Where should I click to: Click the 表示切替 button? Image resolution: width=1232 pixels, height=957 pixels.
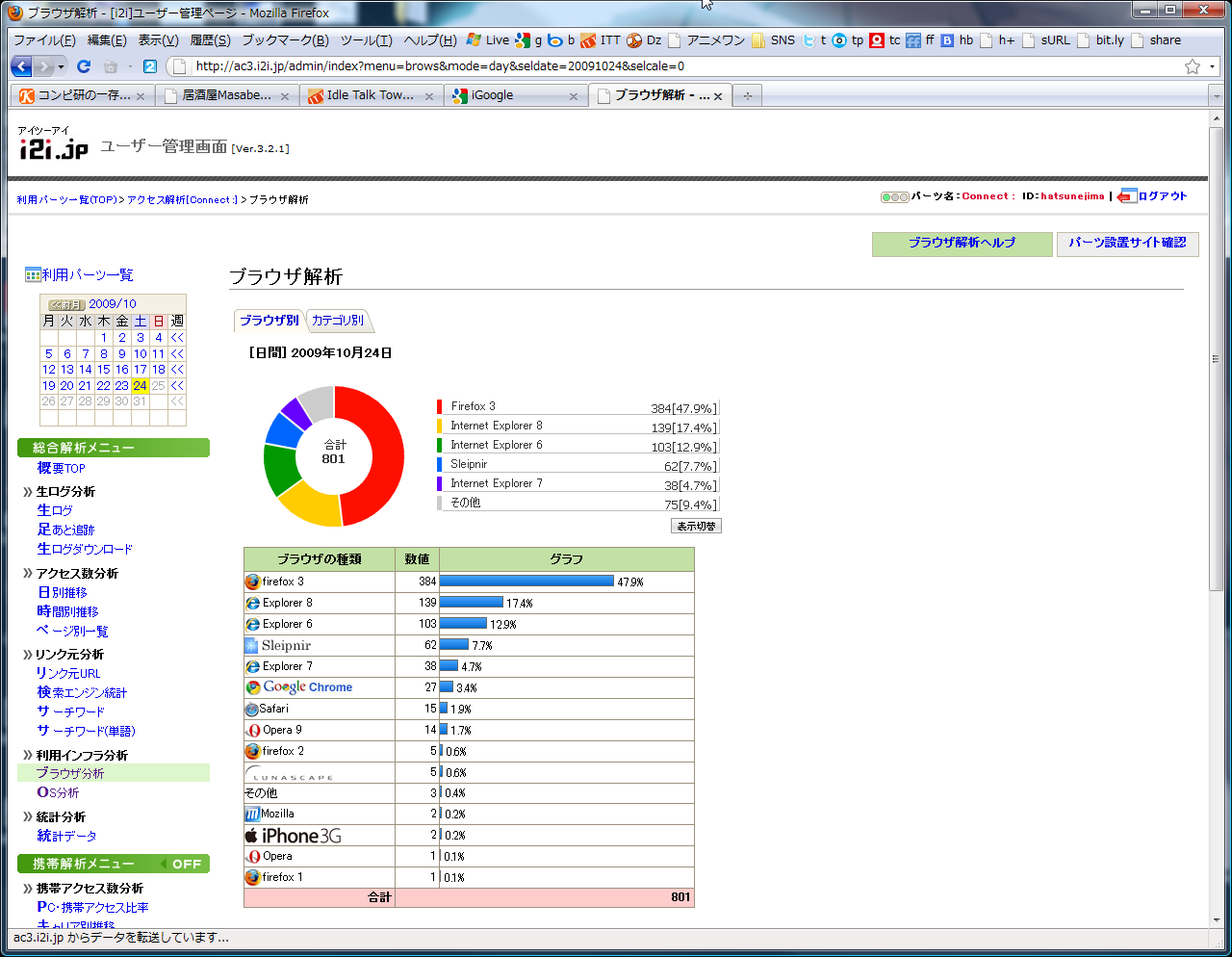point(696,526)
